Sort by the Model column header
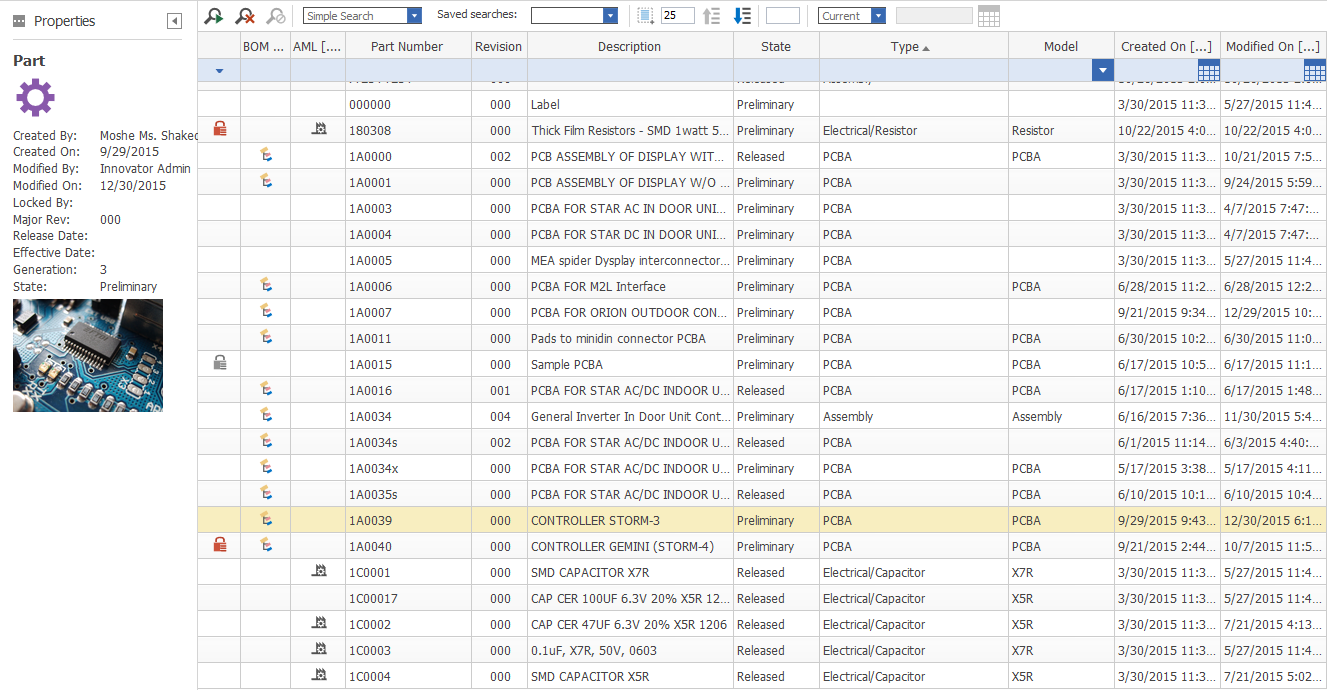 pos(1061,46)
